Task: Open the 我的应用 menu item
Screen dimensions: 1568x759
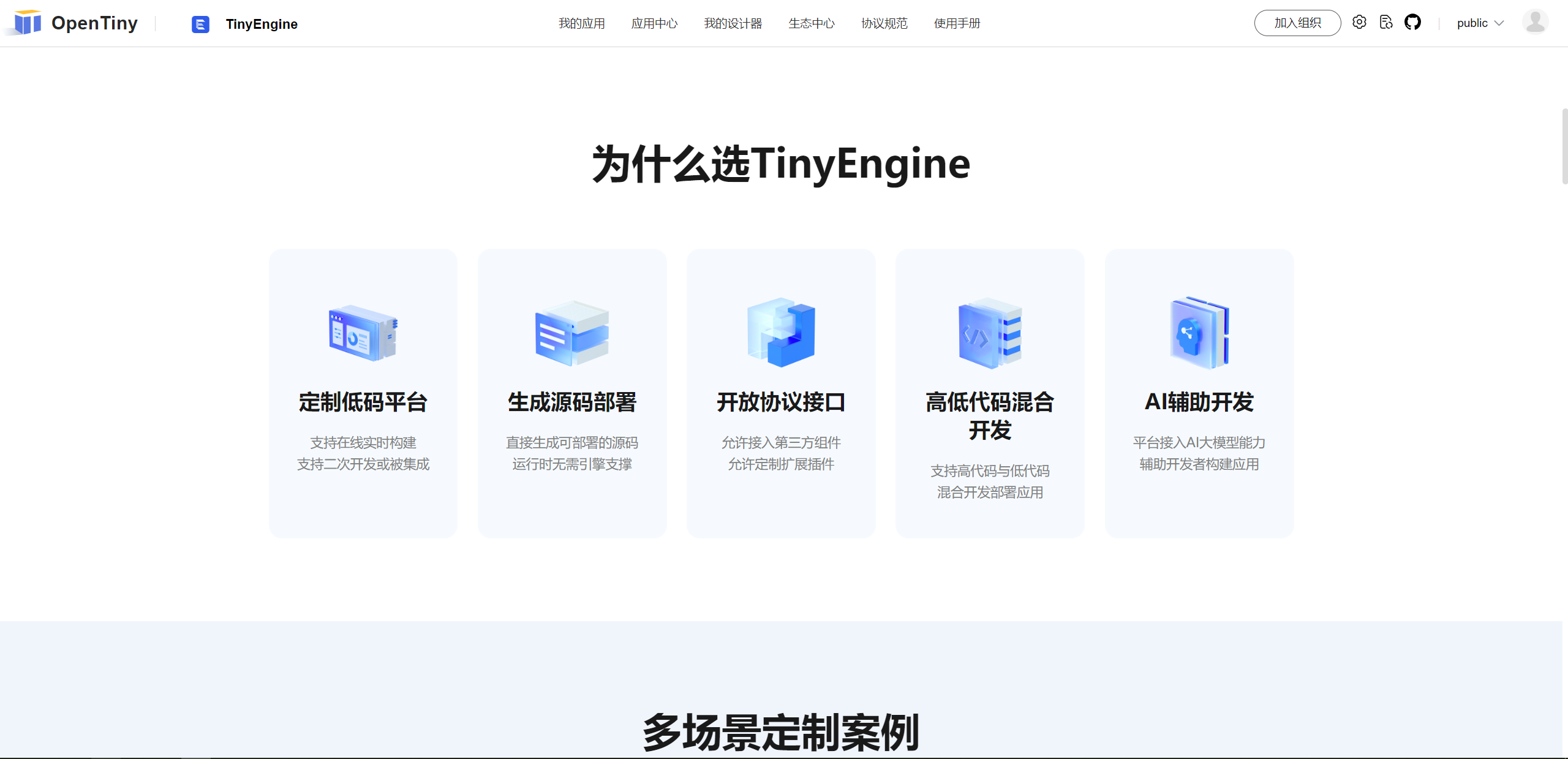Action: pos(581,23)
